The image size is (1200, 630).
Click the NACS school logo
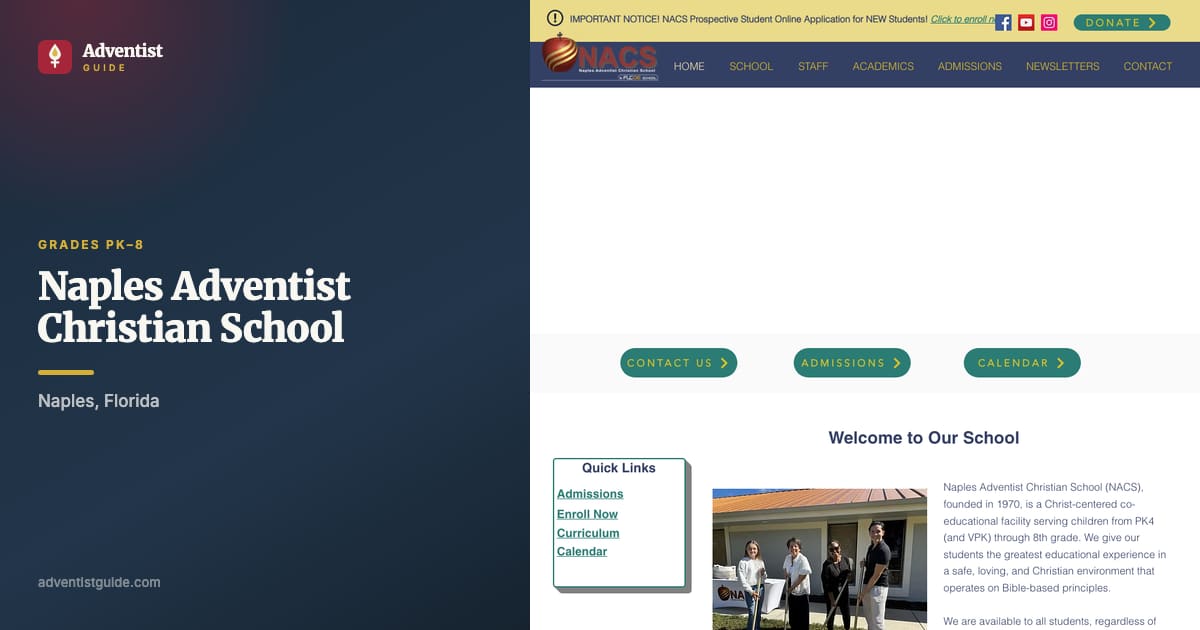click(600, 58)
